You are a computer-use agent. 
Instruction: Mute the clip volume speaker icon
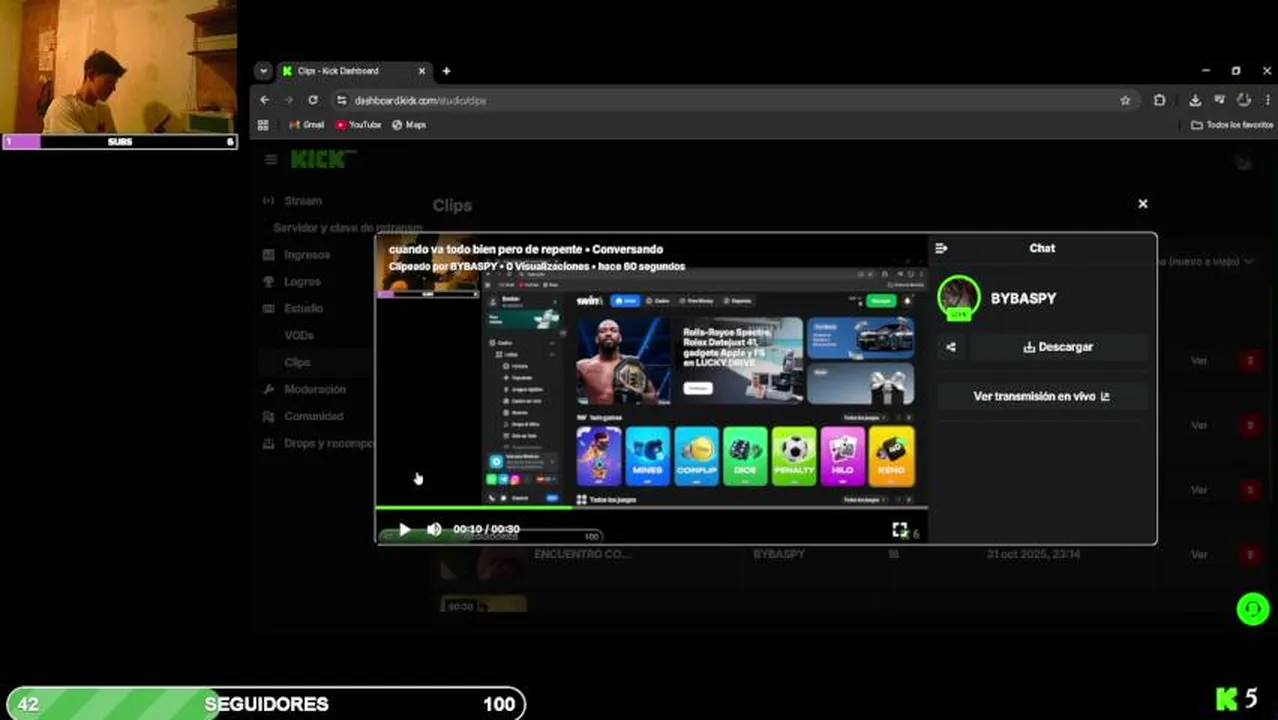434,529
